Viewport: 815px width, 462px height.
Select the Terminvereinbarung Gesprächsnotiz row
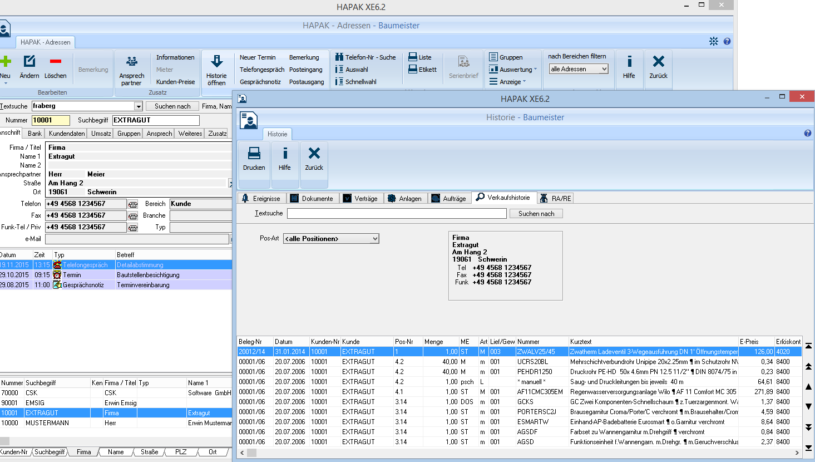(116, 285)
